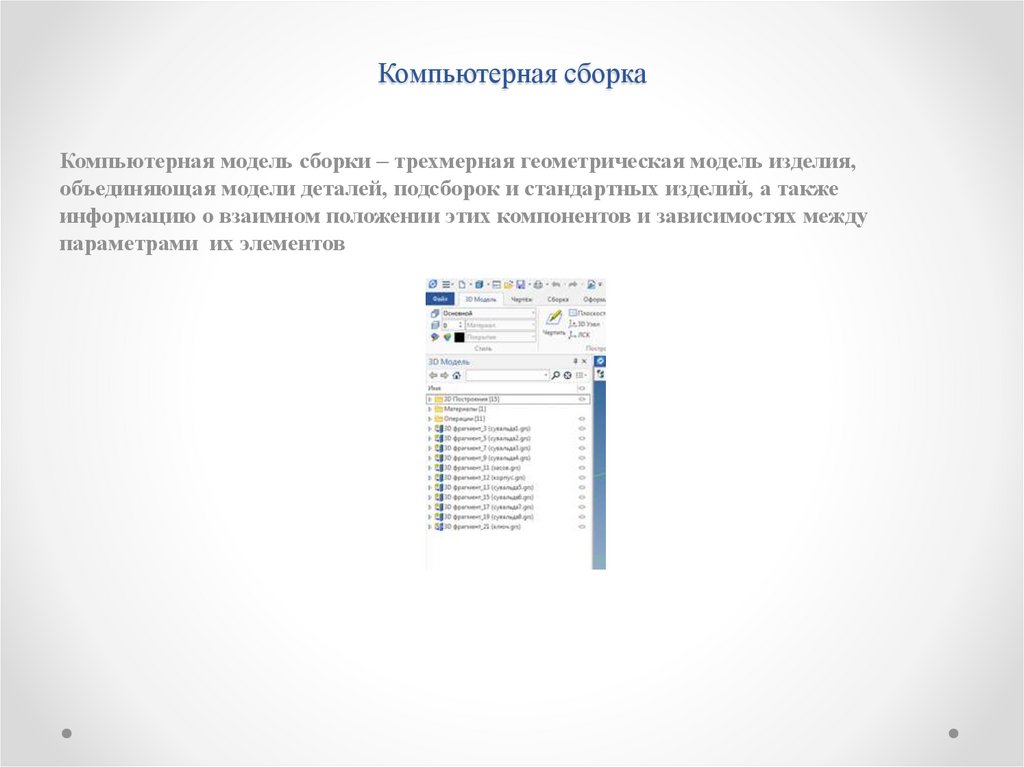Print document using printer icon
The height and width of the screenshot is (767, 1024).
pyautogui.click(x=538, y=284)
